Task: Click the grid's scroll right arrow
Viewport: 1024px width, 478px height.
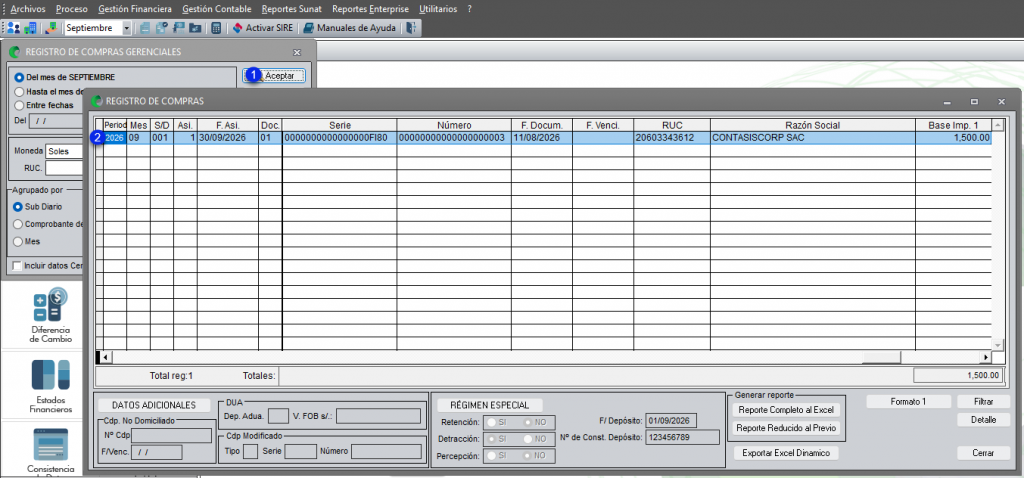Action: tap(985, 357)
